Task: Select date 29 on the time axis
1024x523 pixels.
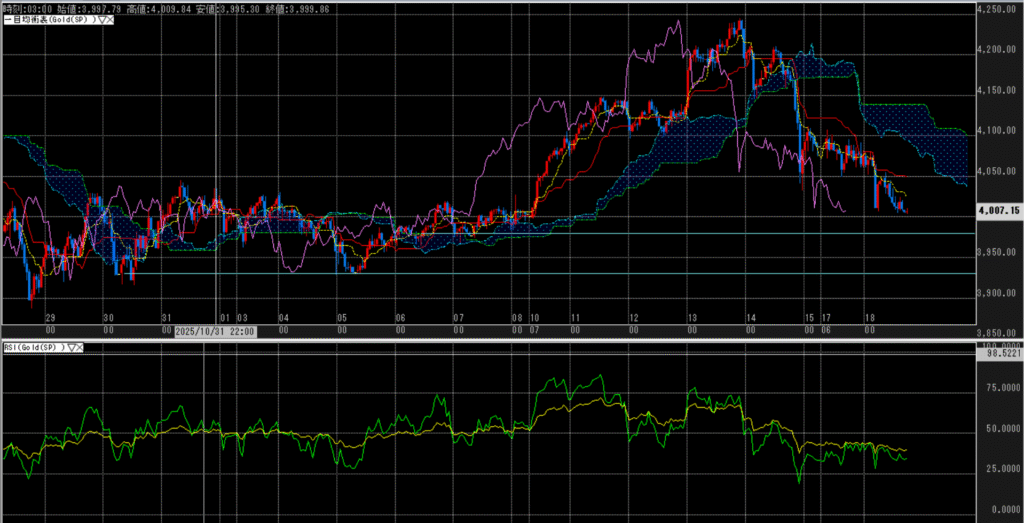Action: tap(48, 316)
